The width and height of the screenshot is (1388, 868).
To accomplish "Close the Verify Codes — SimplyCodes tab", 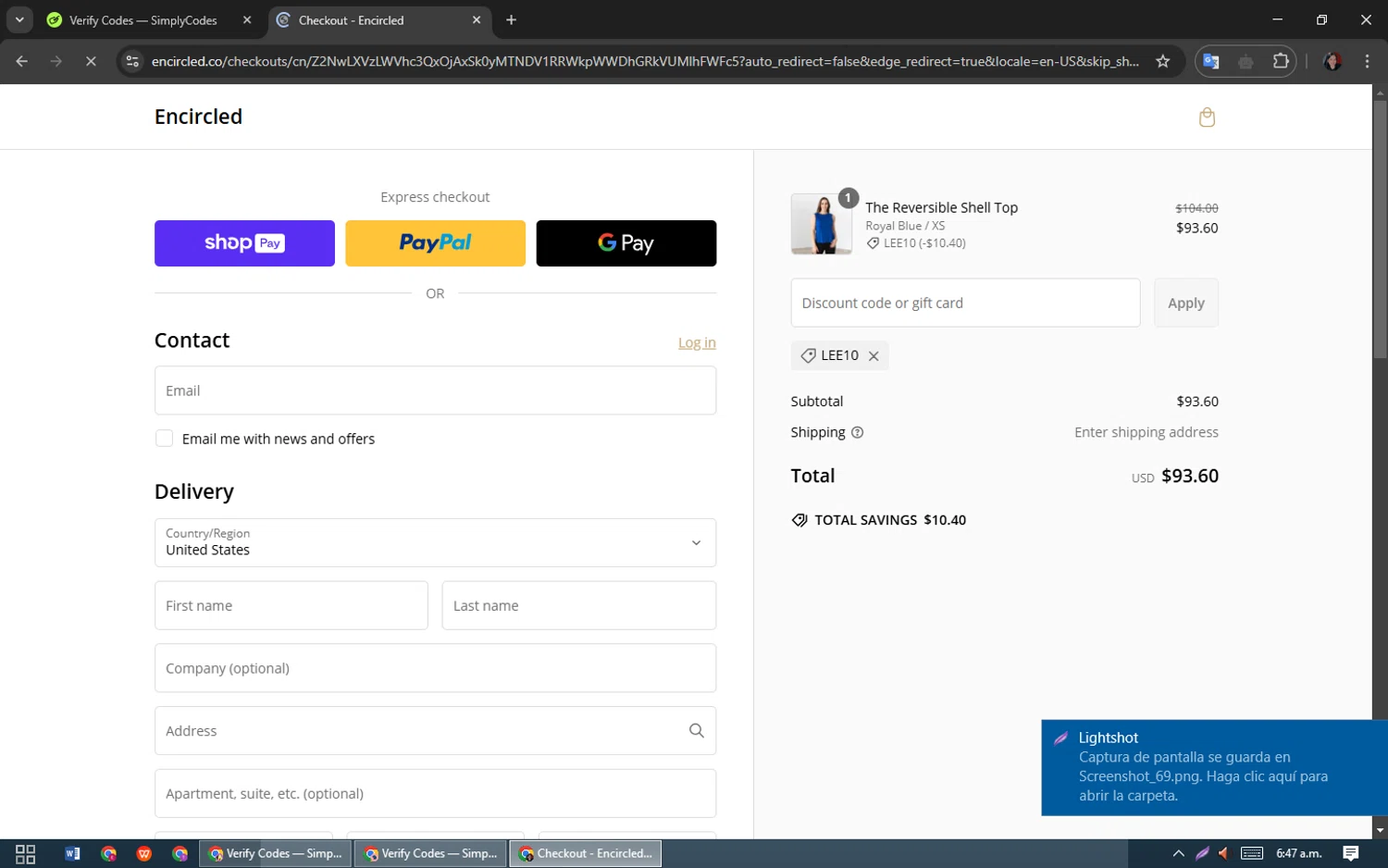I will (x=247, y=19).
